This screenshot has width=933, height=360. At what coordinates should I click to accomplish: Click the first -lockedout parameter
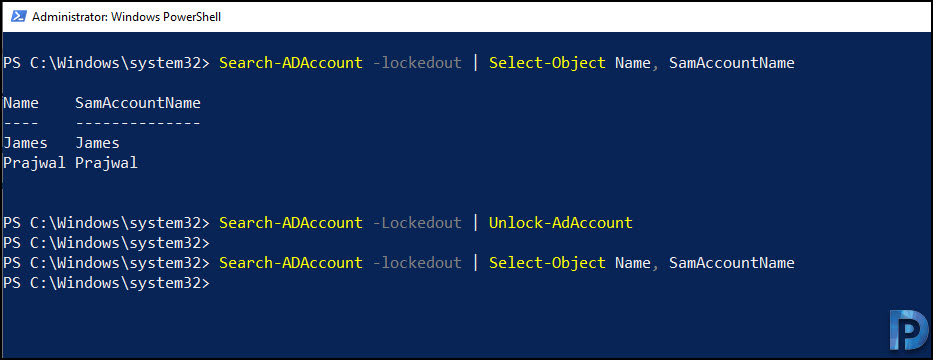(x=417, y=63)
